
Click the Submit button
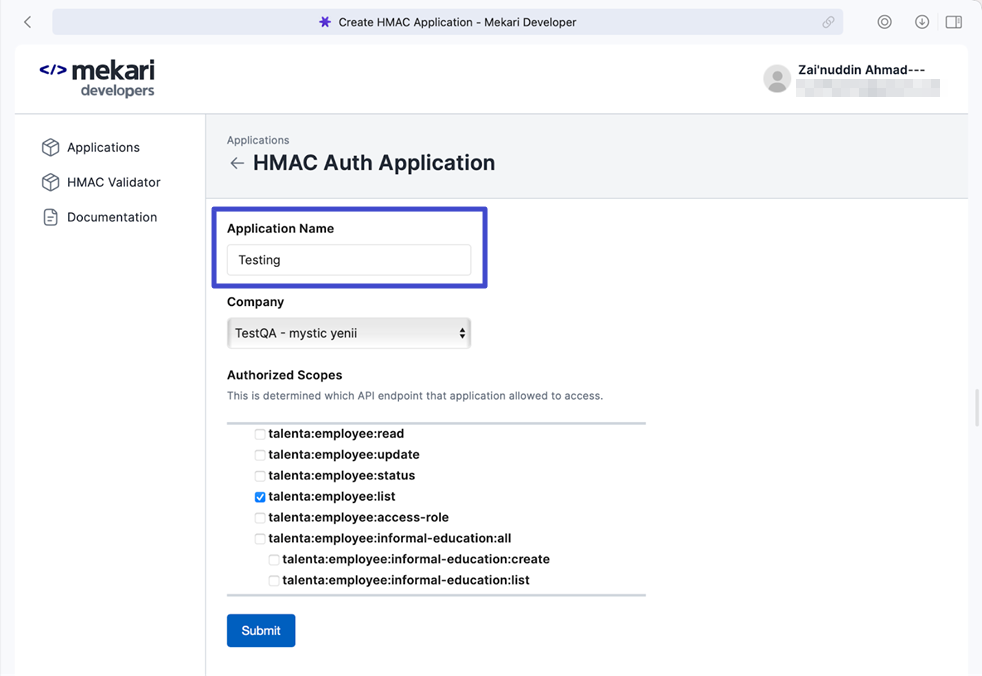(x=261, y=630)
